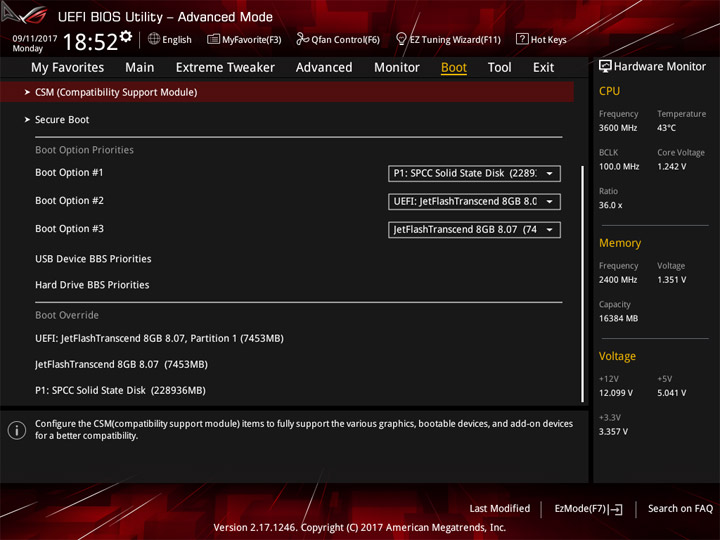Click the Qfan Control fan icon

302,39
